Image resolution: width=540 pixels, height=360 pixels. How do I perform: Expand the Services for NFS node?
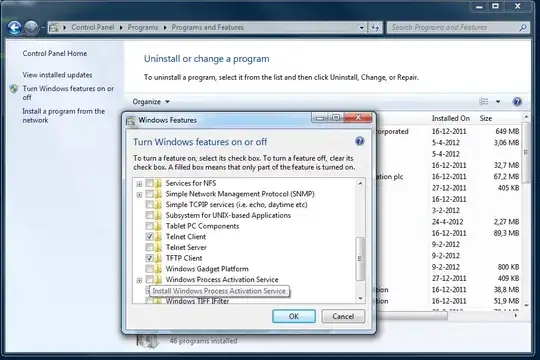click(x=139, y=184)
